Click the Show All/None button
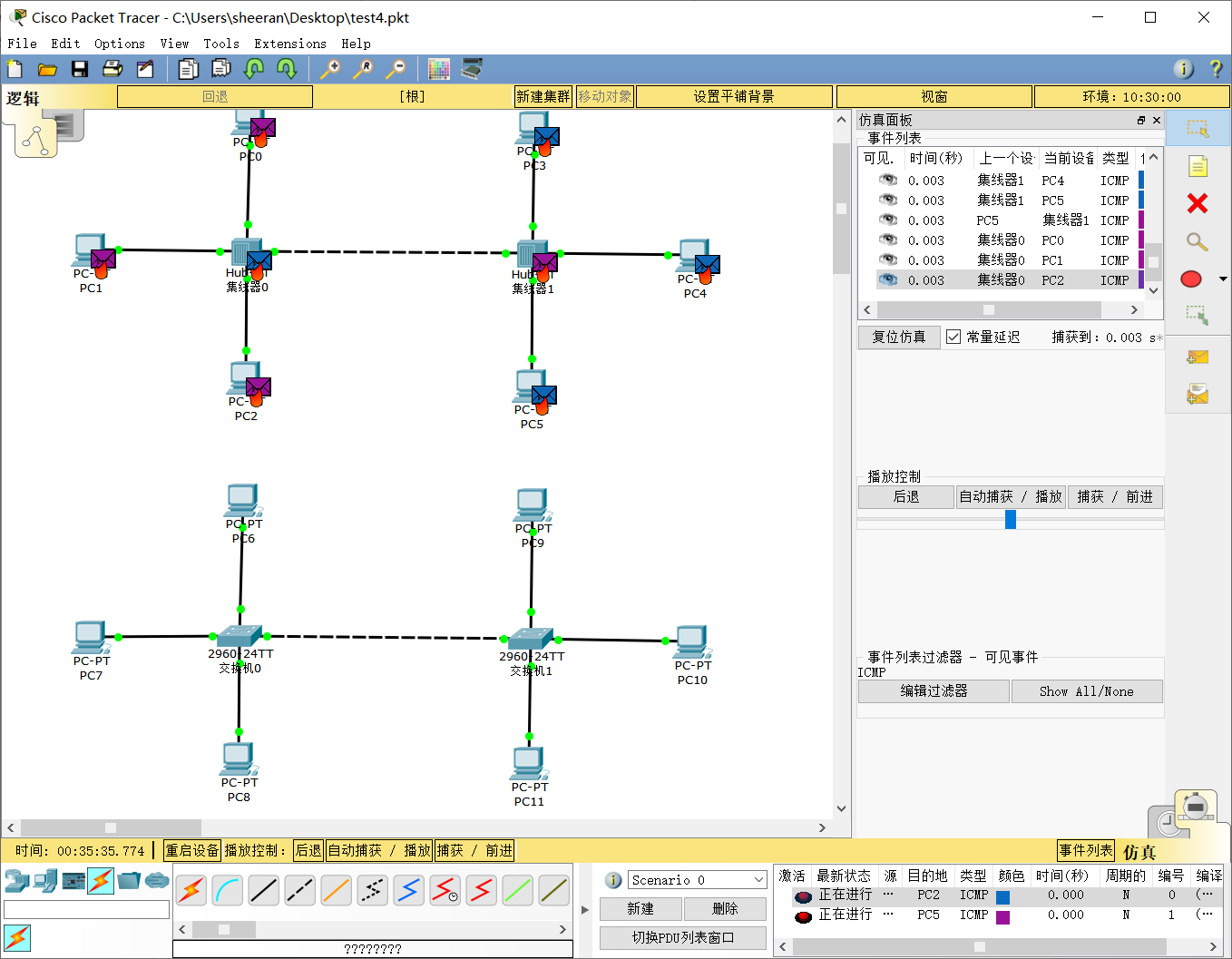The height and width of the screenshot is (959, 1232). (1086, 691)
